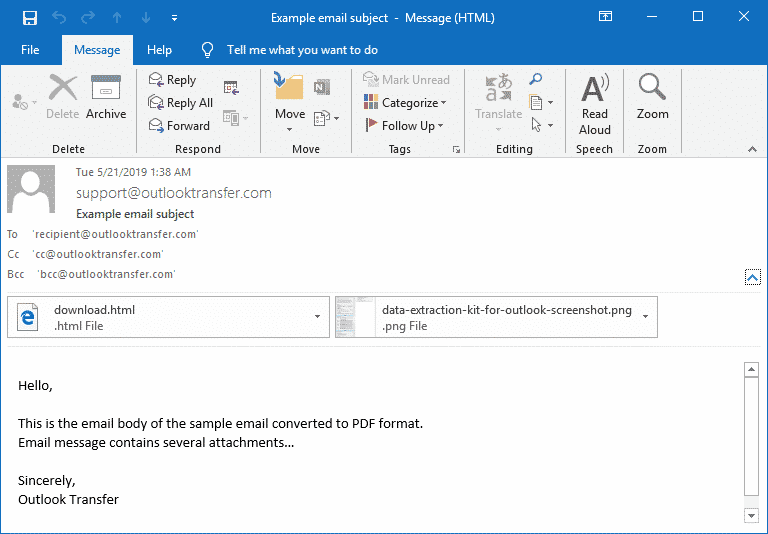
Task: Click the Tell me what you want to do box
Action: pos(302,50)
